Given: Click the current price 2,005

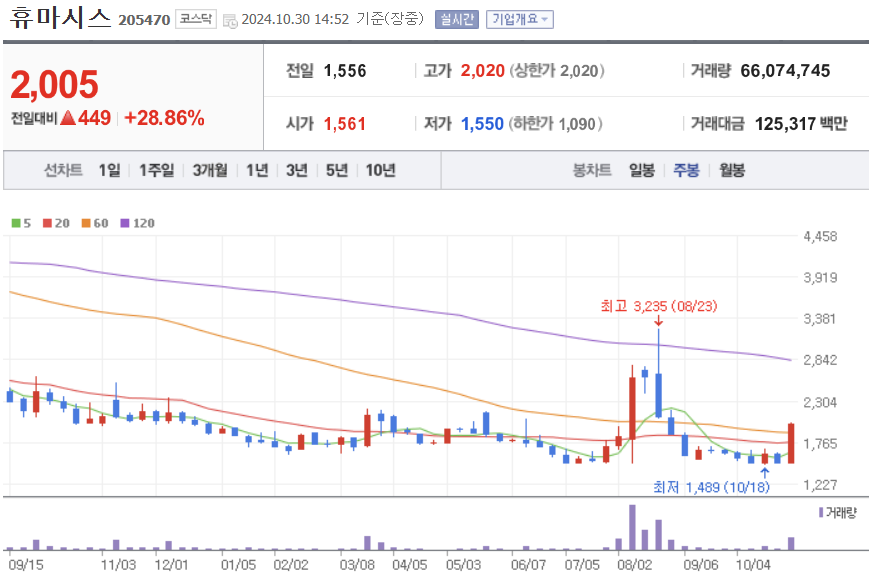Looking at the screenshot, I should coord(54,85).
